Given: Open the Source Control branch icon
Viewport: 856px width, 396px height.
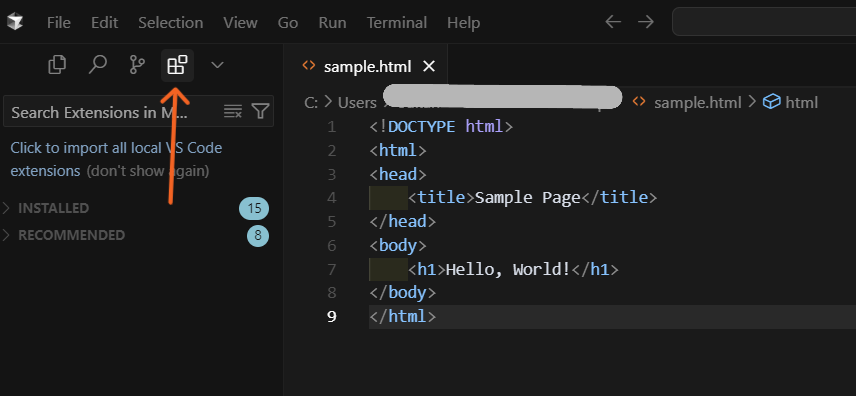Looking at the screenshot, I should coord(136,65).
